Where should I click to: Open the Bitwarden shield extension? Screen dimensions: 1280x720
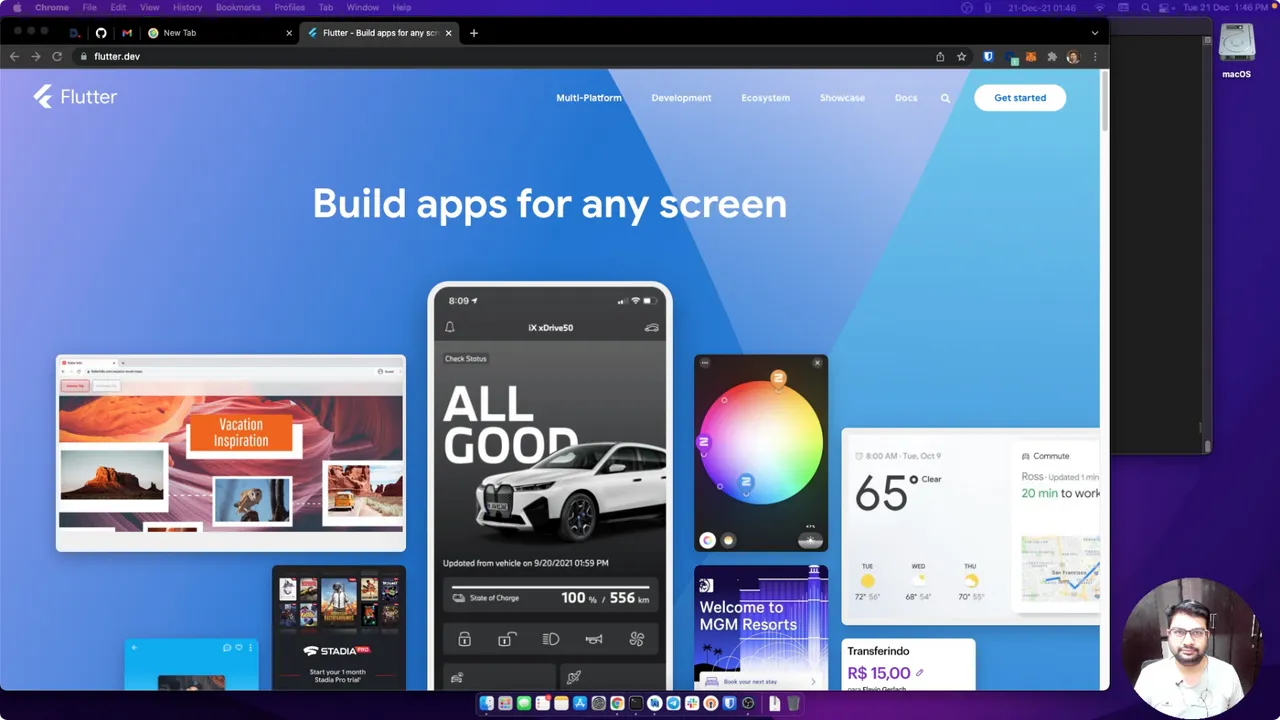pyautogui.click(x=988, y=57)
